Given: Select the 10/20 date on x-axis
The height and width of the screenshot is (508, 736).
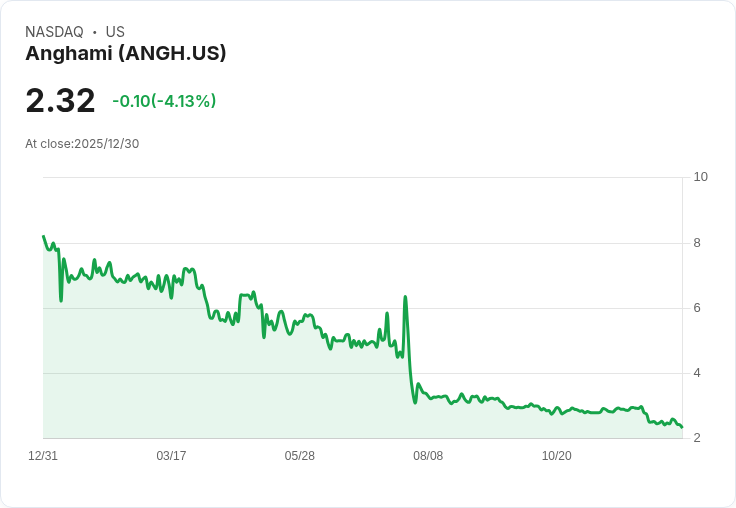Looking at the screenshot, I should coord(557,456).
